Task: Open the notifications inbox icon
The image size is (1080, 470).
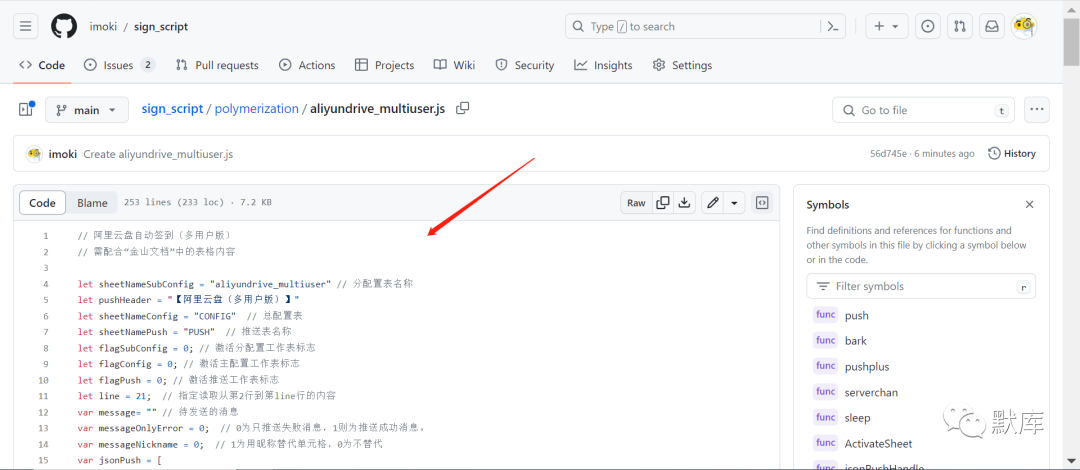Action: coord(992,26)
